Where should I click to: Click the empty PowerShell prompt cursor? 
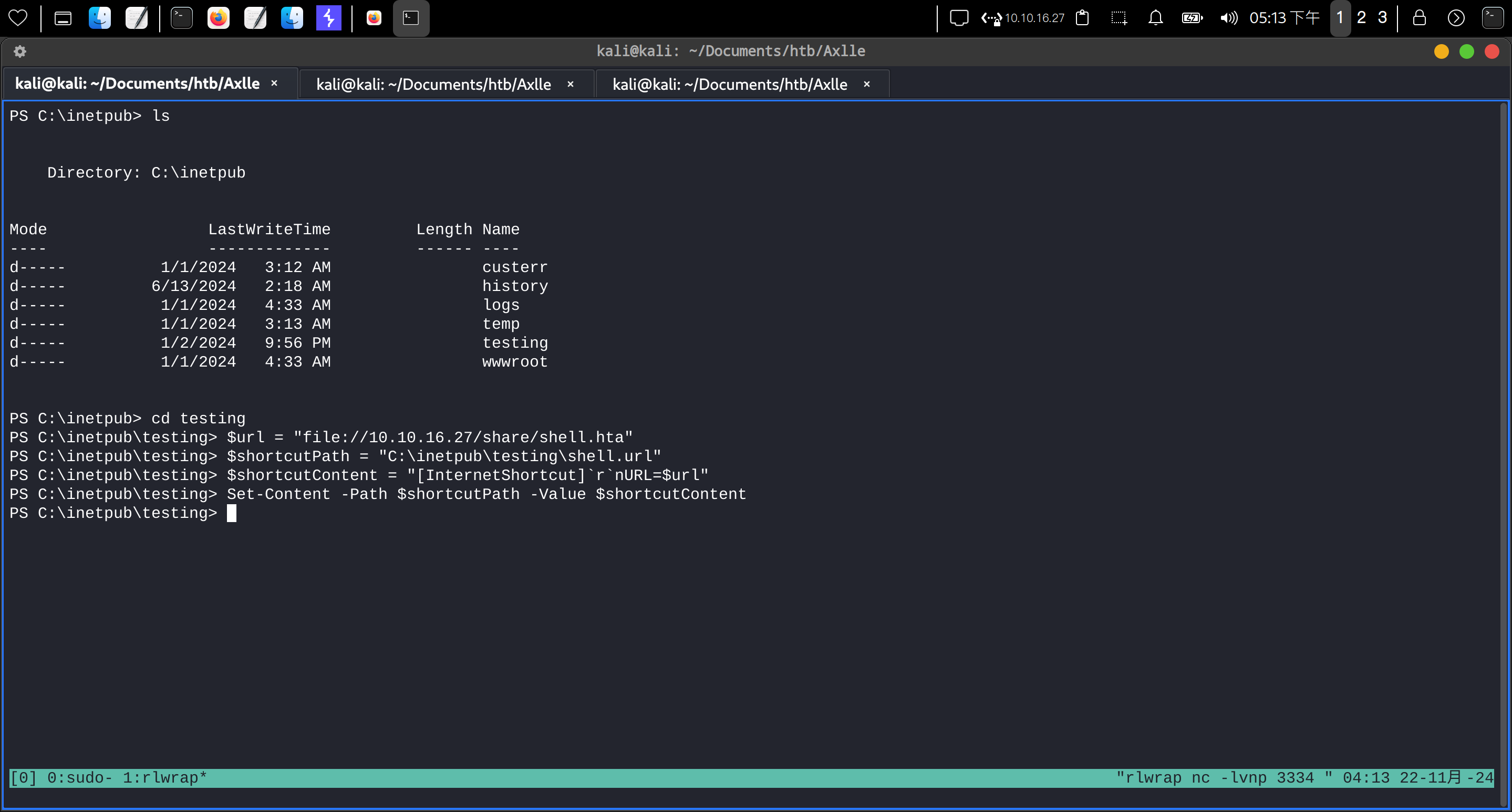click(x=232, y=513)
